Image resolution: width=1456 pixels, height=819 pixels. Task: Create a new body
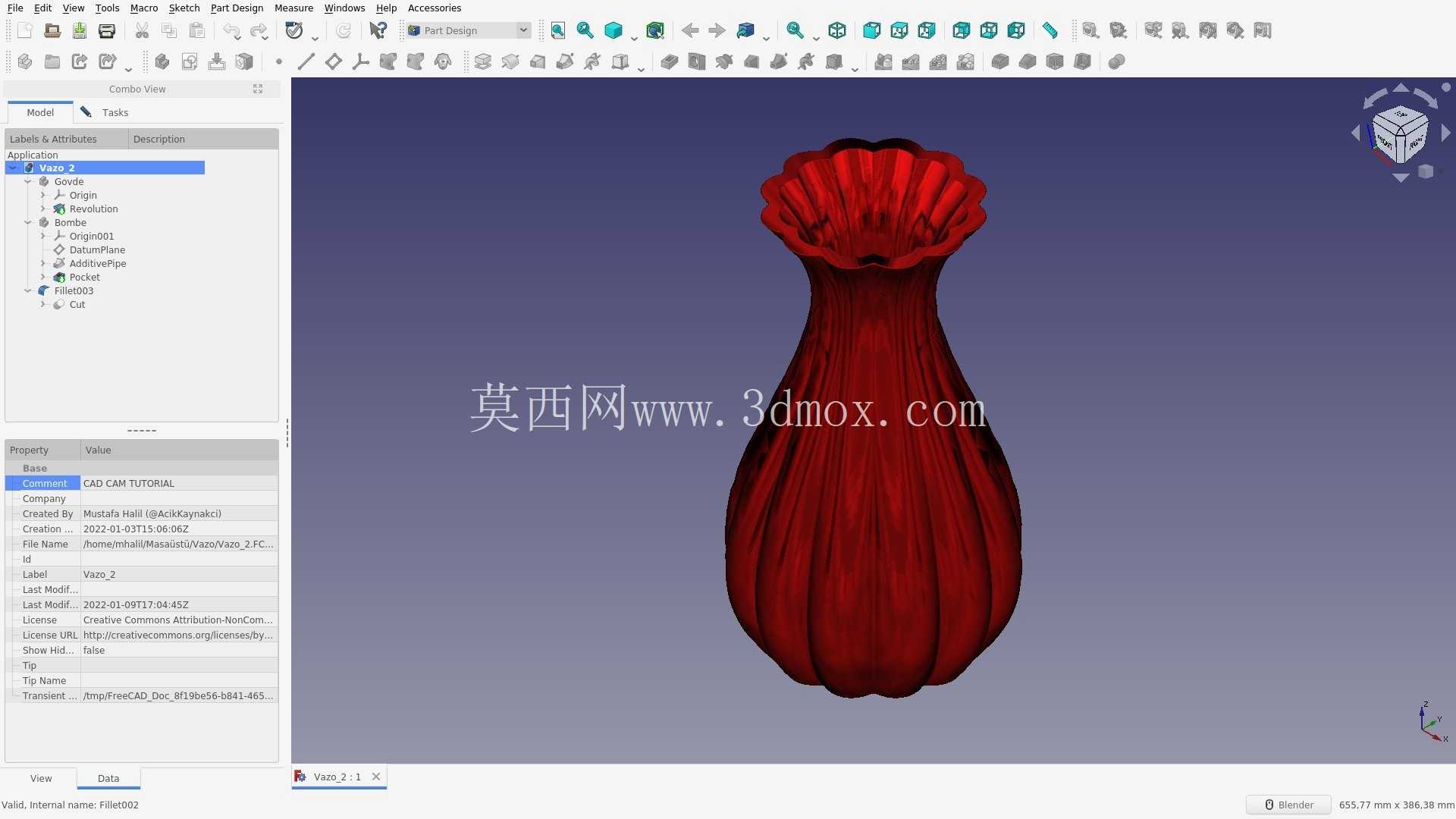tap(162, 61)
